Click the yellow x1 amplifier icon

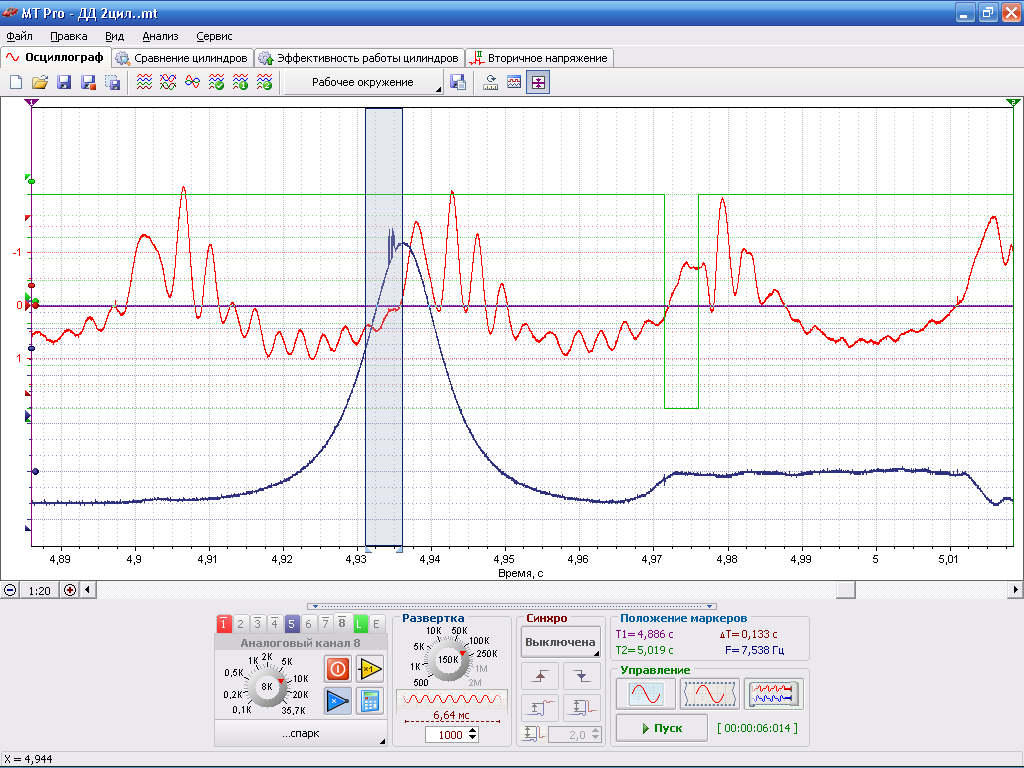tap(370, 669)
